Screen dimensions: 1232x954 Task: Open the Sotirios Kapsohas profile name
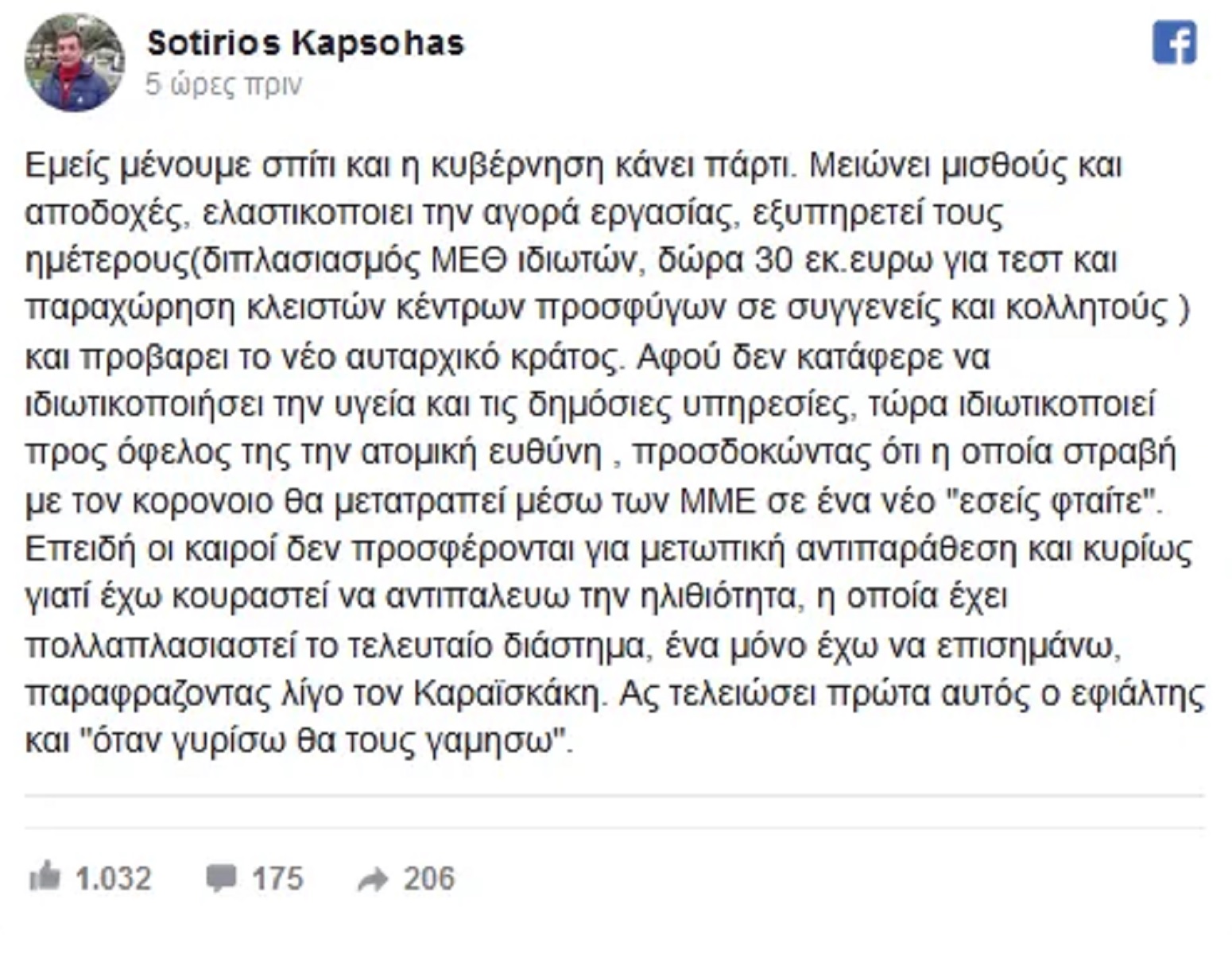(305, 43)
